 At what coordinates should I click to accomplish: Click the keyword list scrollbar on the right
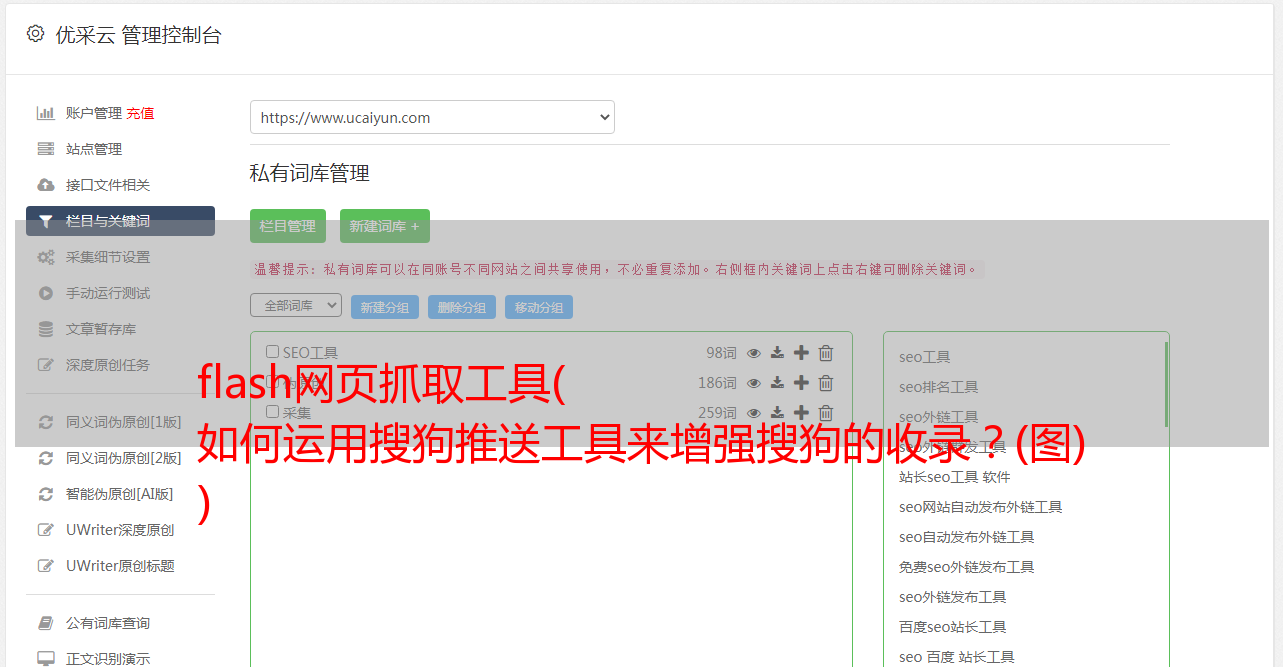click(1166, 385)
